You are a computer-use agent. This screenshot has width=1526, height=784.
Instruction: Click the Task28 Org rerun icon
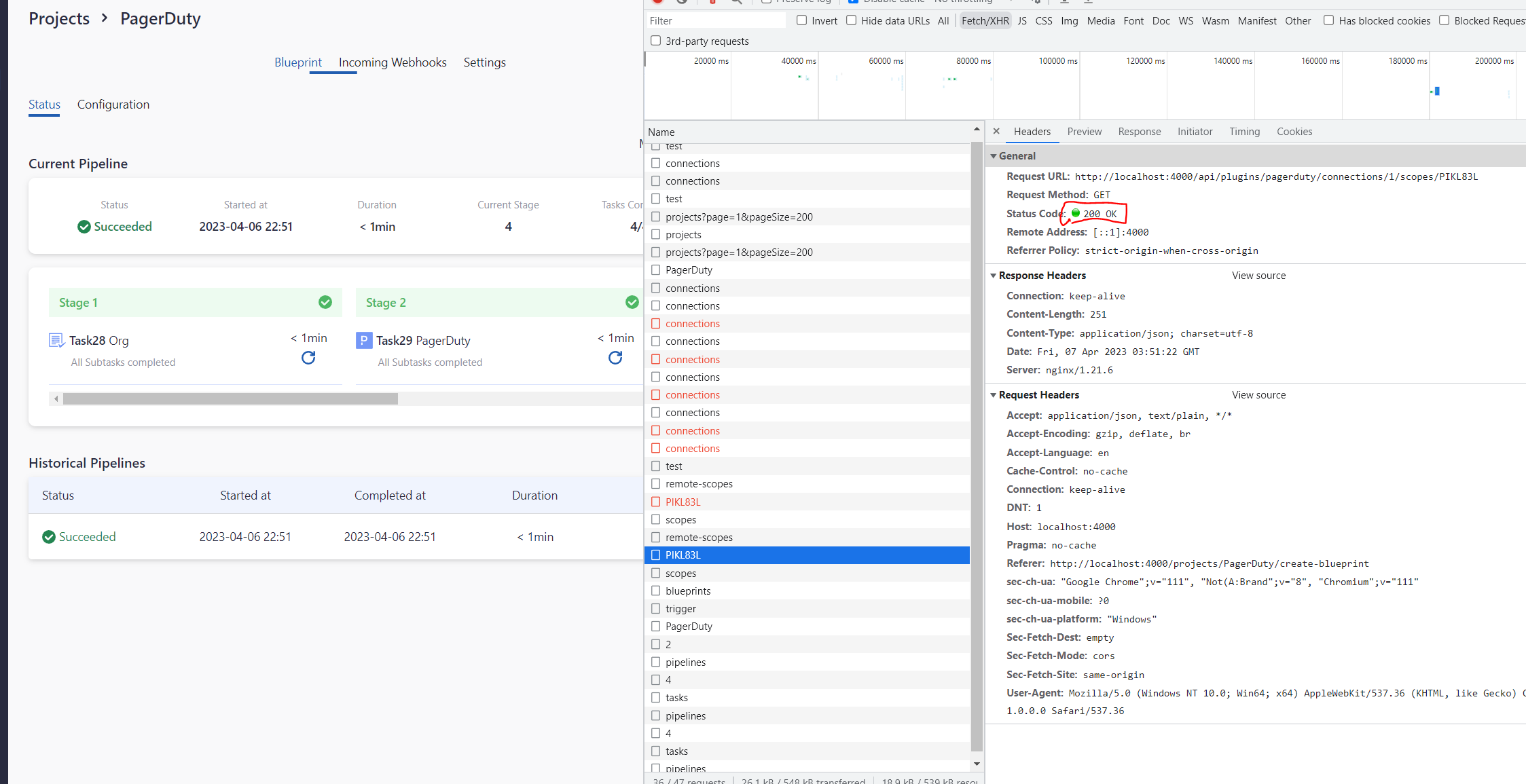(x=308, y=358)
